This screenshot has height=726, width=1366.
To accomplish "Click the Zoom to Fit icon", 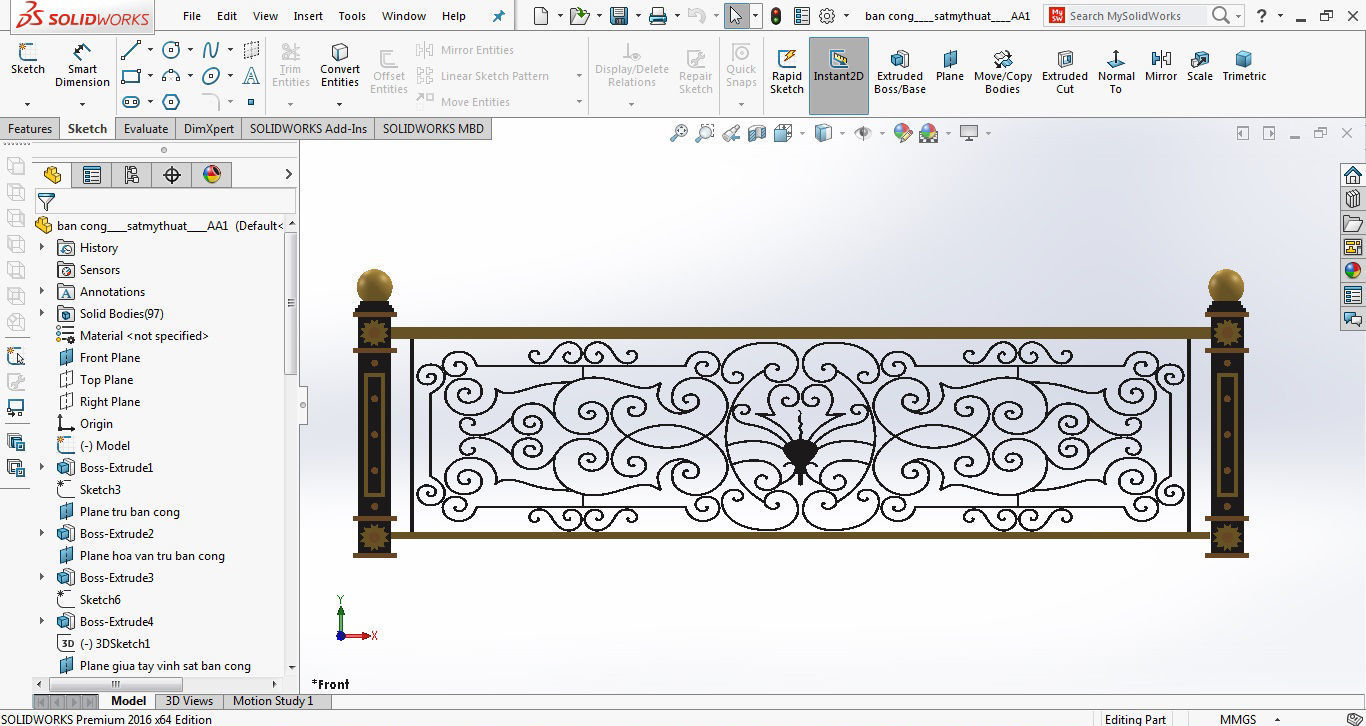I will [x=679, y=133].
